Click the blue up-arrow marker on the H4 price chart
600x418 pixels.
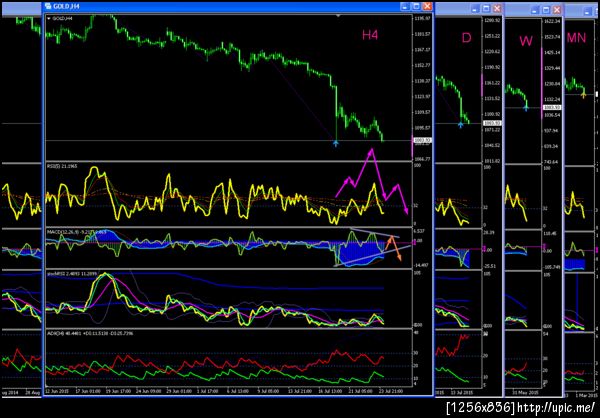336,143
